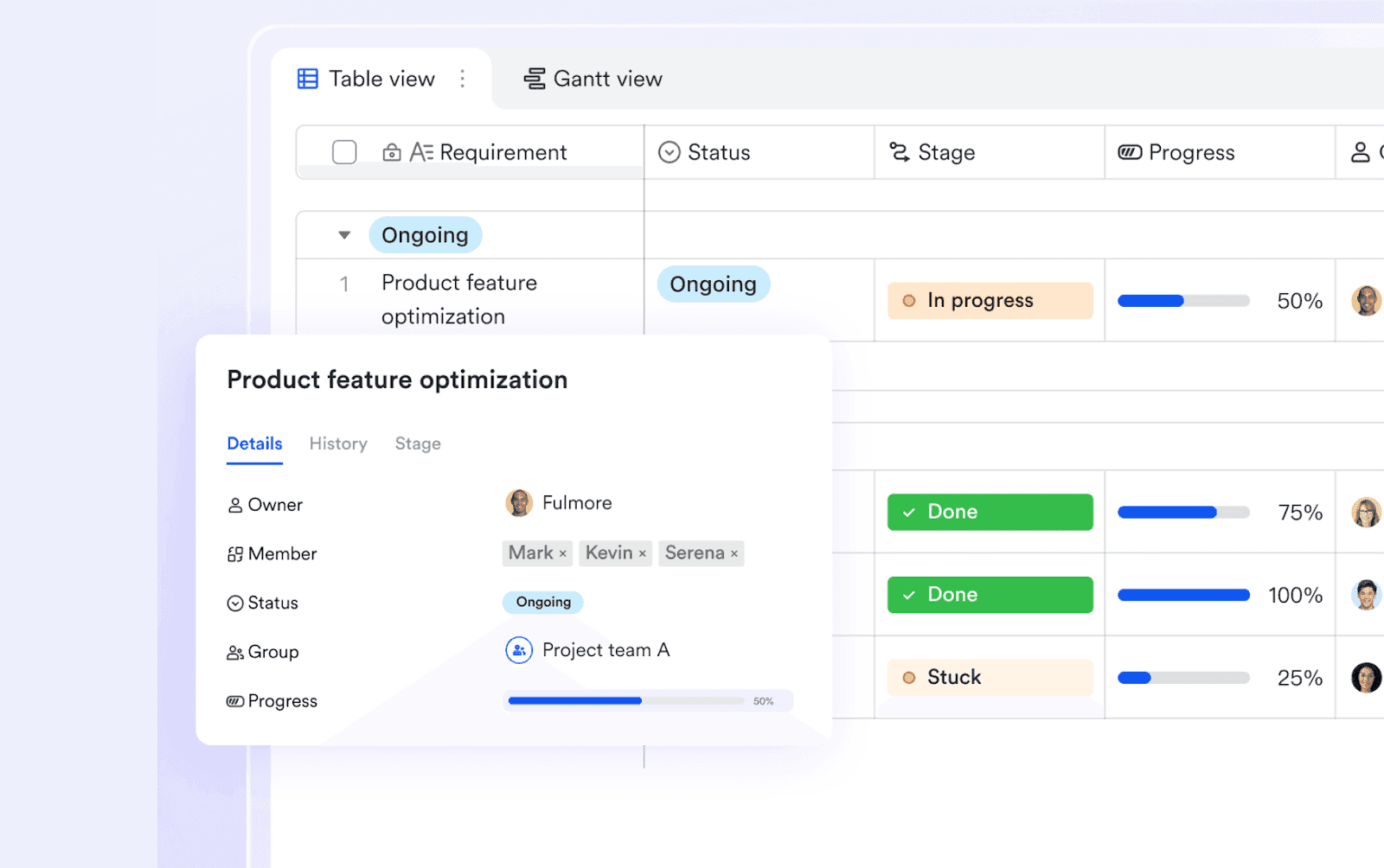Click the check icon on the 75% row Done
This screenshot has width=1384, height=868.
coord(909,513)
